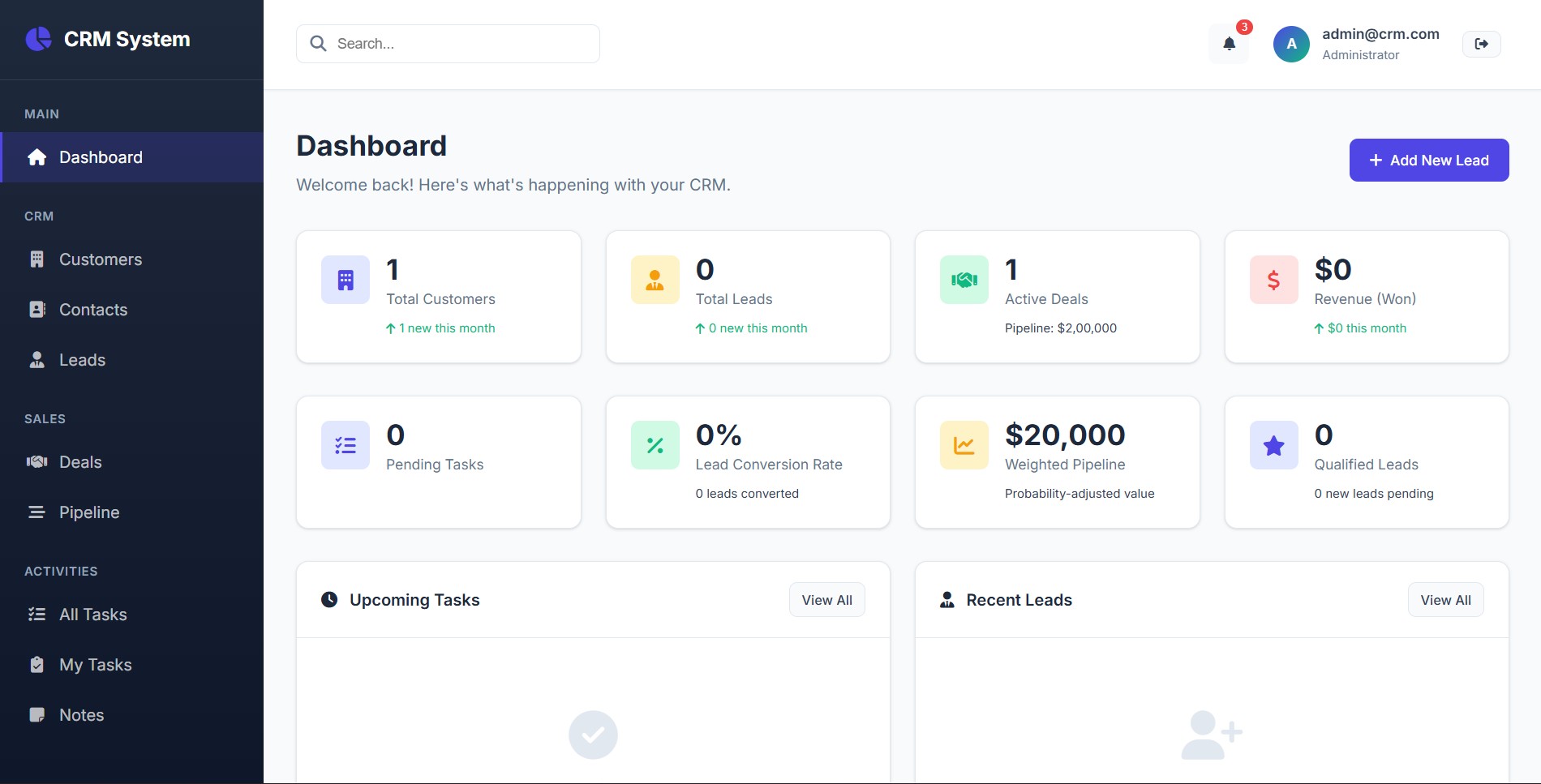Click the Pending Tasks list icon
The height and width of the screenshot is (784, 1541).
(x=346, y=445)
